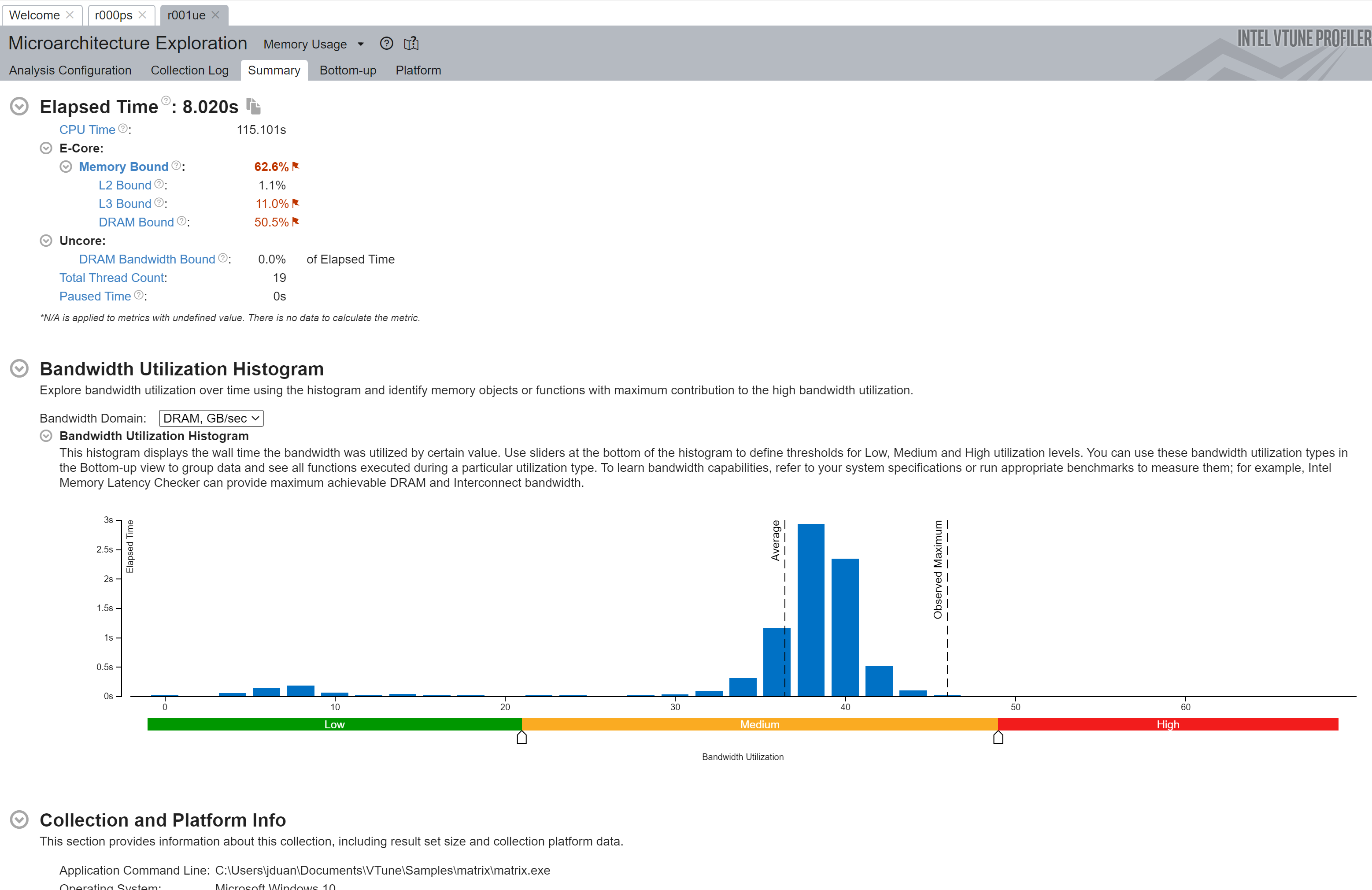Copy Elapsed Time to clipboard icon
The image size is (1372, 890).
(254, 106)
